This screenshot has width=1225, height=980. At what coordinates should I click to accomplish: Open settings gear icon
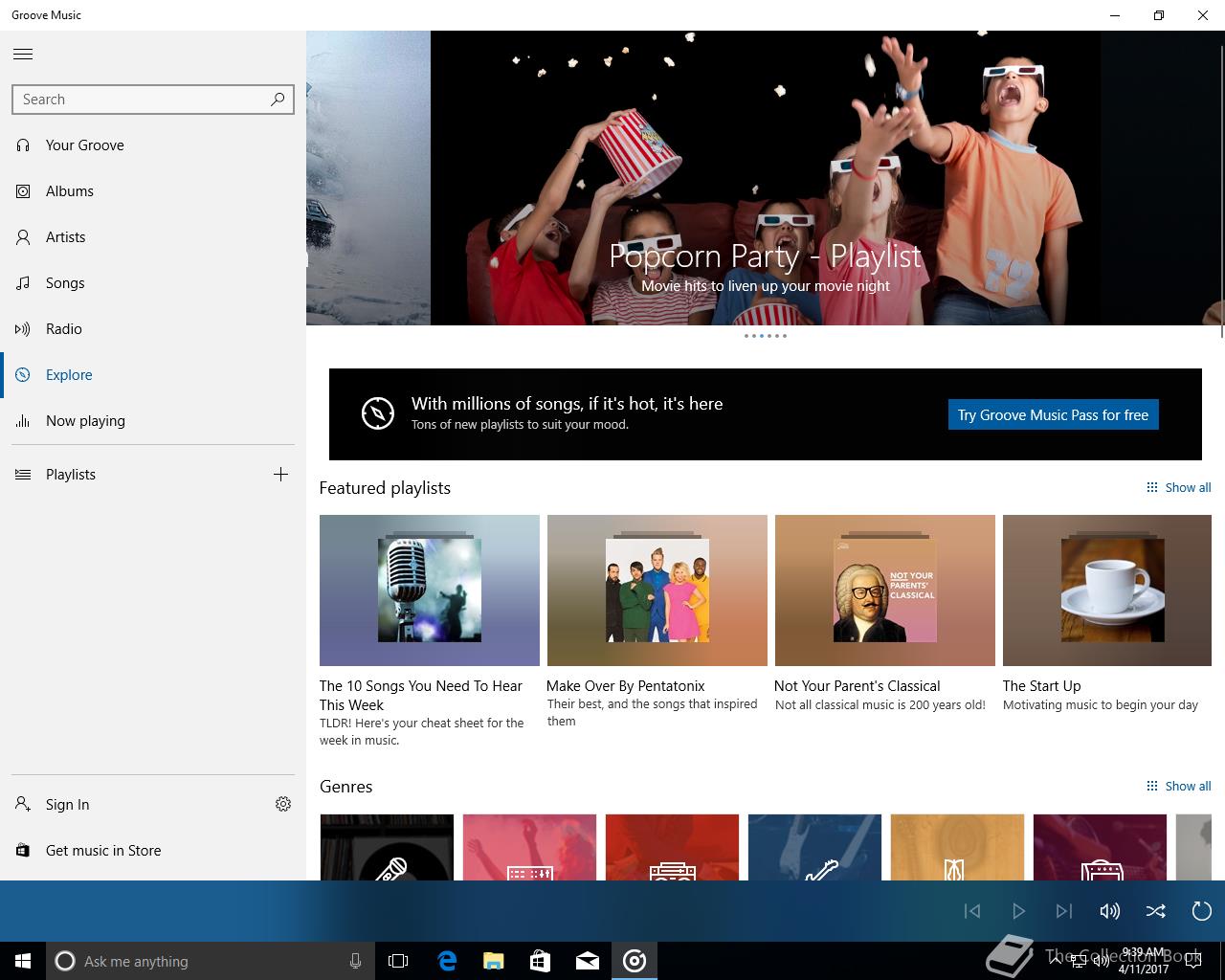coord(283,805)
